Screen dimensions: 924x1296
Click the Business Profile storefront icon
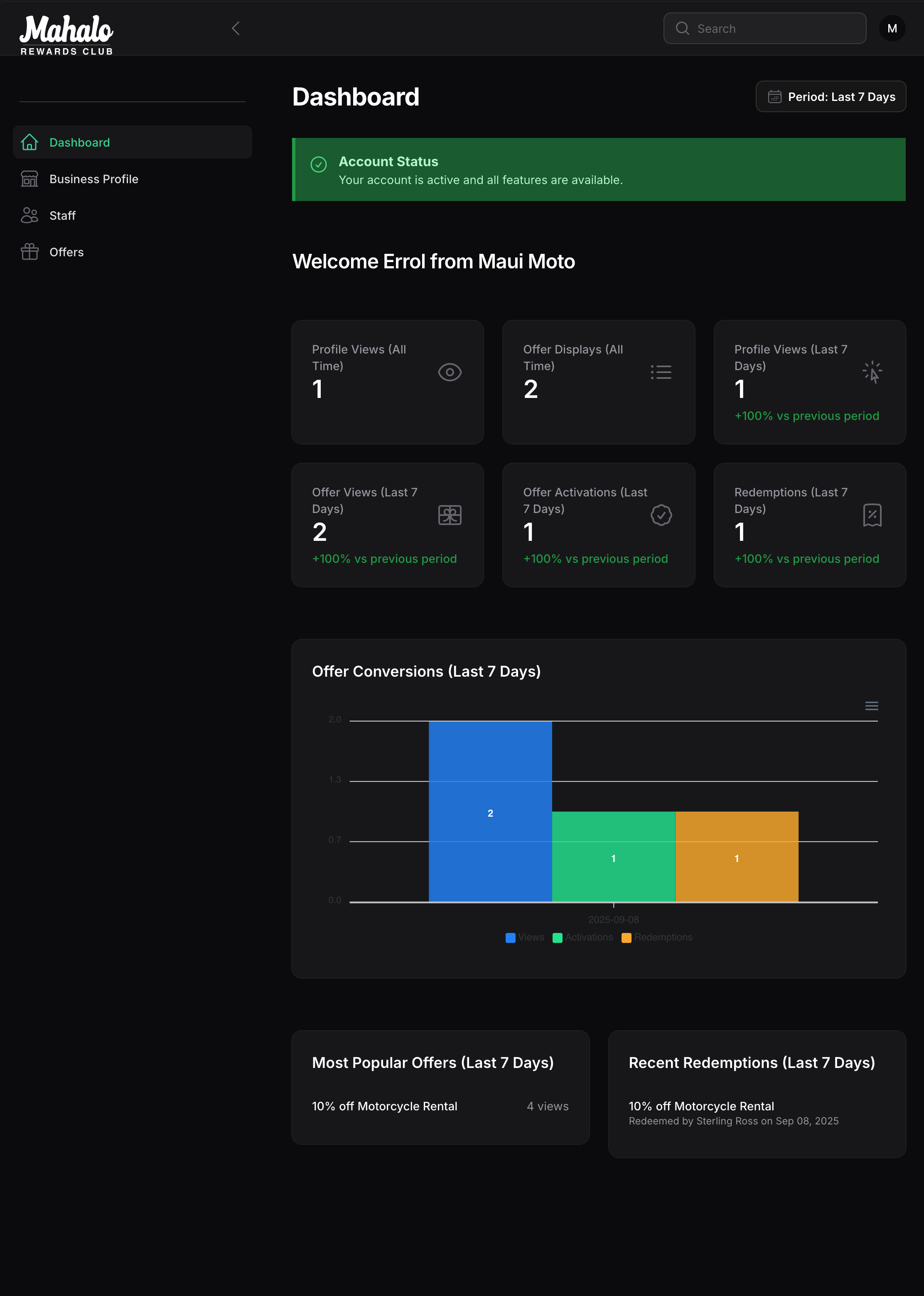coord(29,179)
